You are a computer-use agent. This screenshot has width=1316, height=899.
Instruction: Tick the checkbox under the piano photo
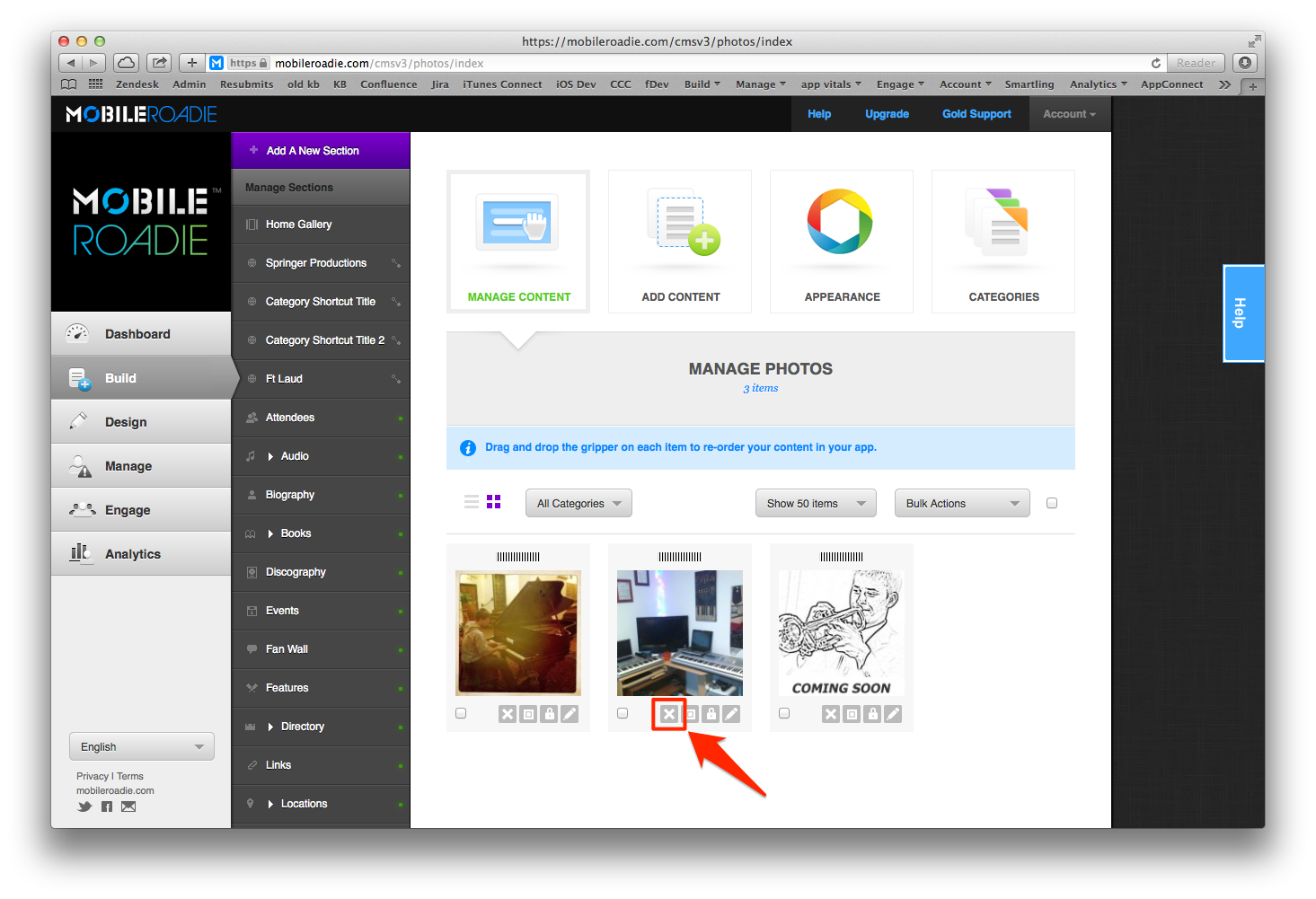(461, 713)
